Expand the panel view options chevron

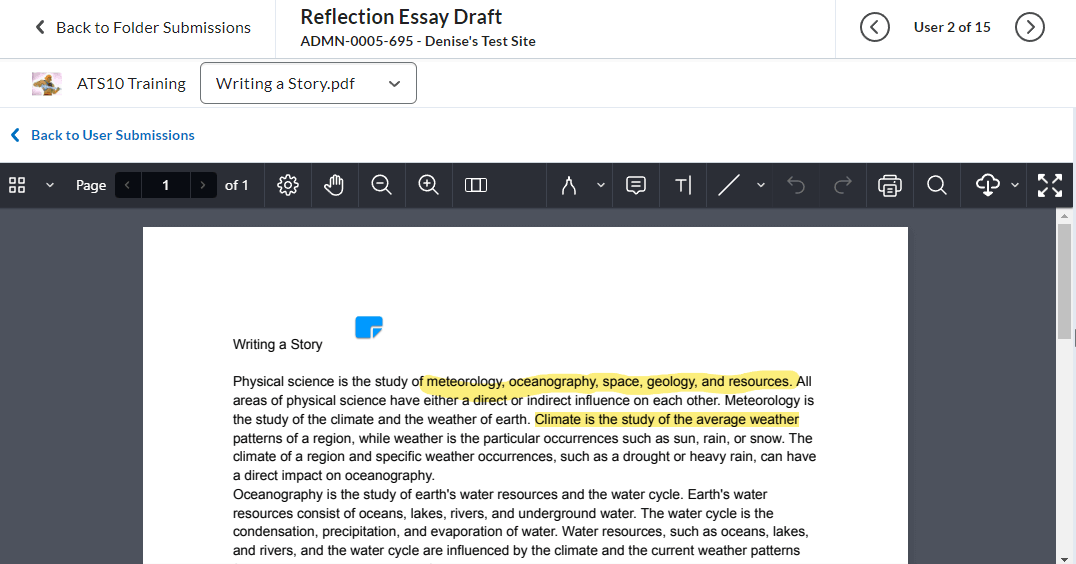(x=49, y=185)
